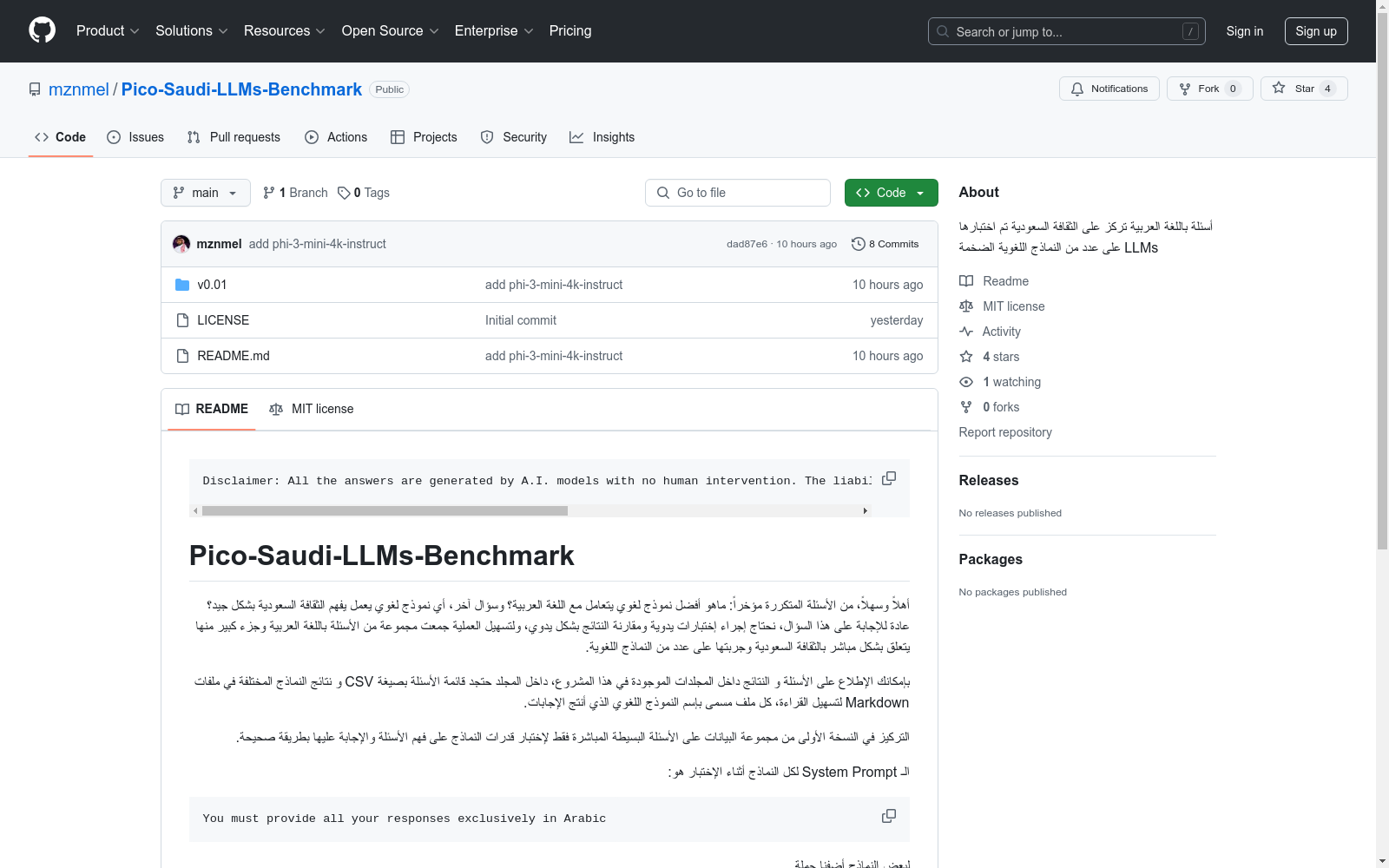Screen dimensions: 1389x868
Task: Click the disclaimer scrollbar right arrow
Action: 865,510
